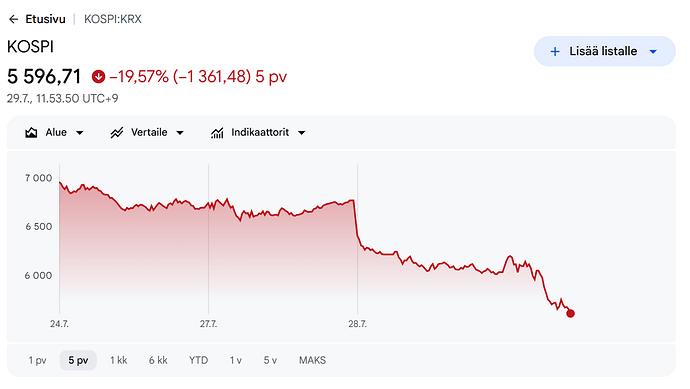
Task: Select the 1 pv time range
Action: (x=37, y=360)
